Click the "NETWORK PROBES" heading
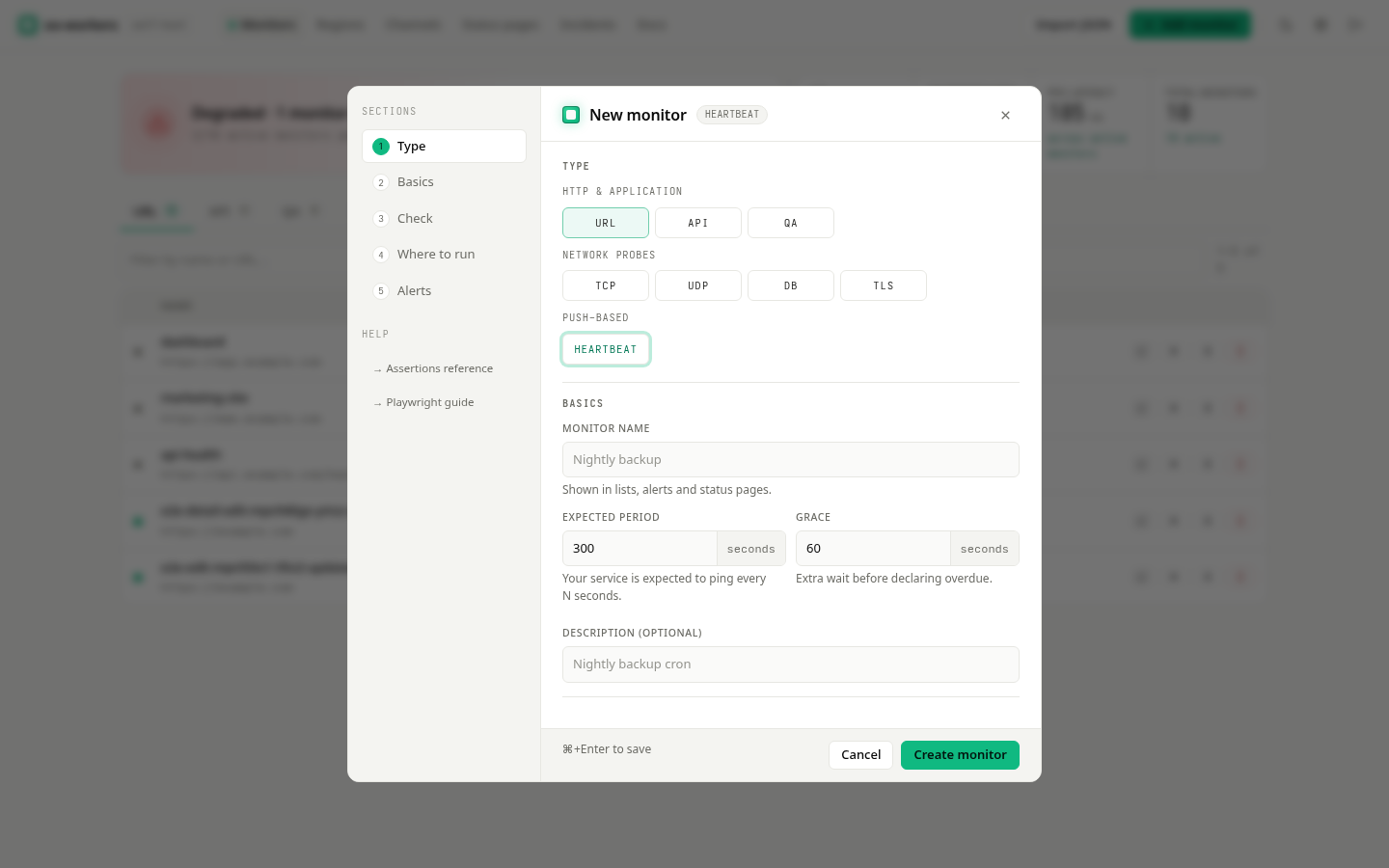 (x=609, y=256)
